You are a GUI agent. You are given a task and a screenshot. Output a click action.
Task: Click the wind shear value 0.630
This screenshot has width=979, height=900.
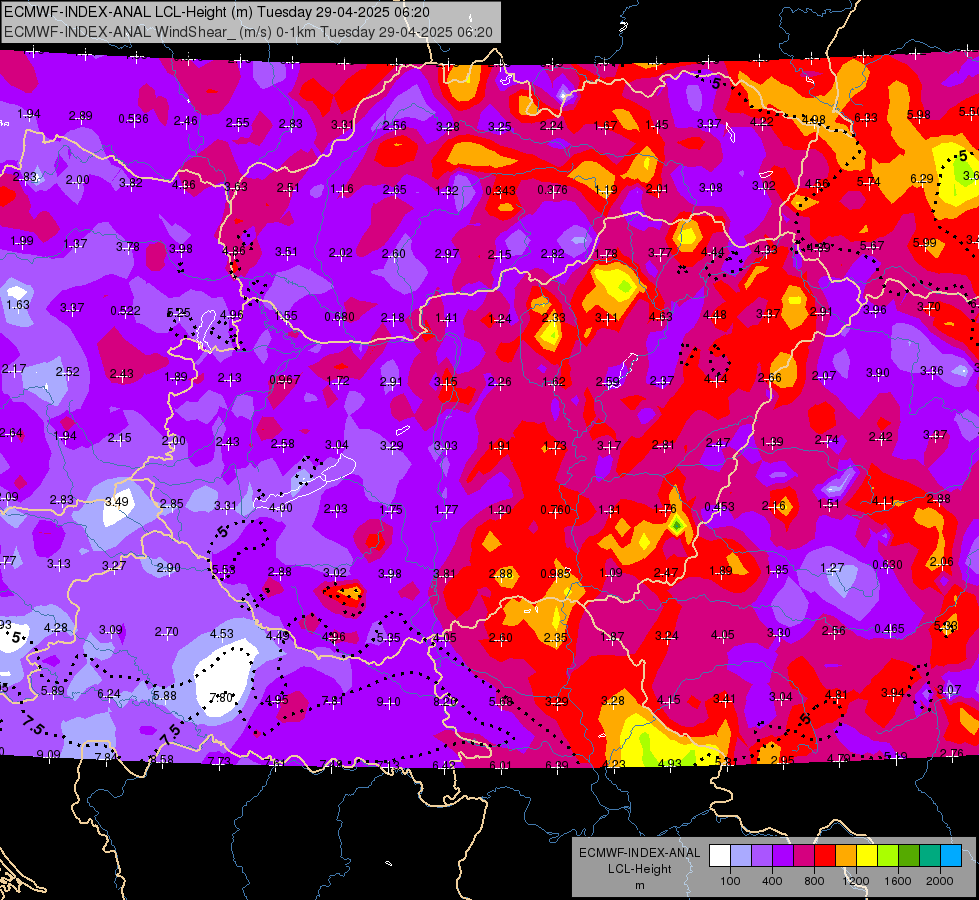[x=887, y=565]
